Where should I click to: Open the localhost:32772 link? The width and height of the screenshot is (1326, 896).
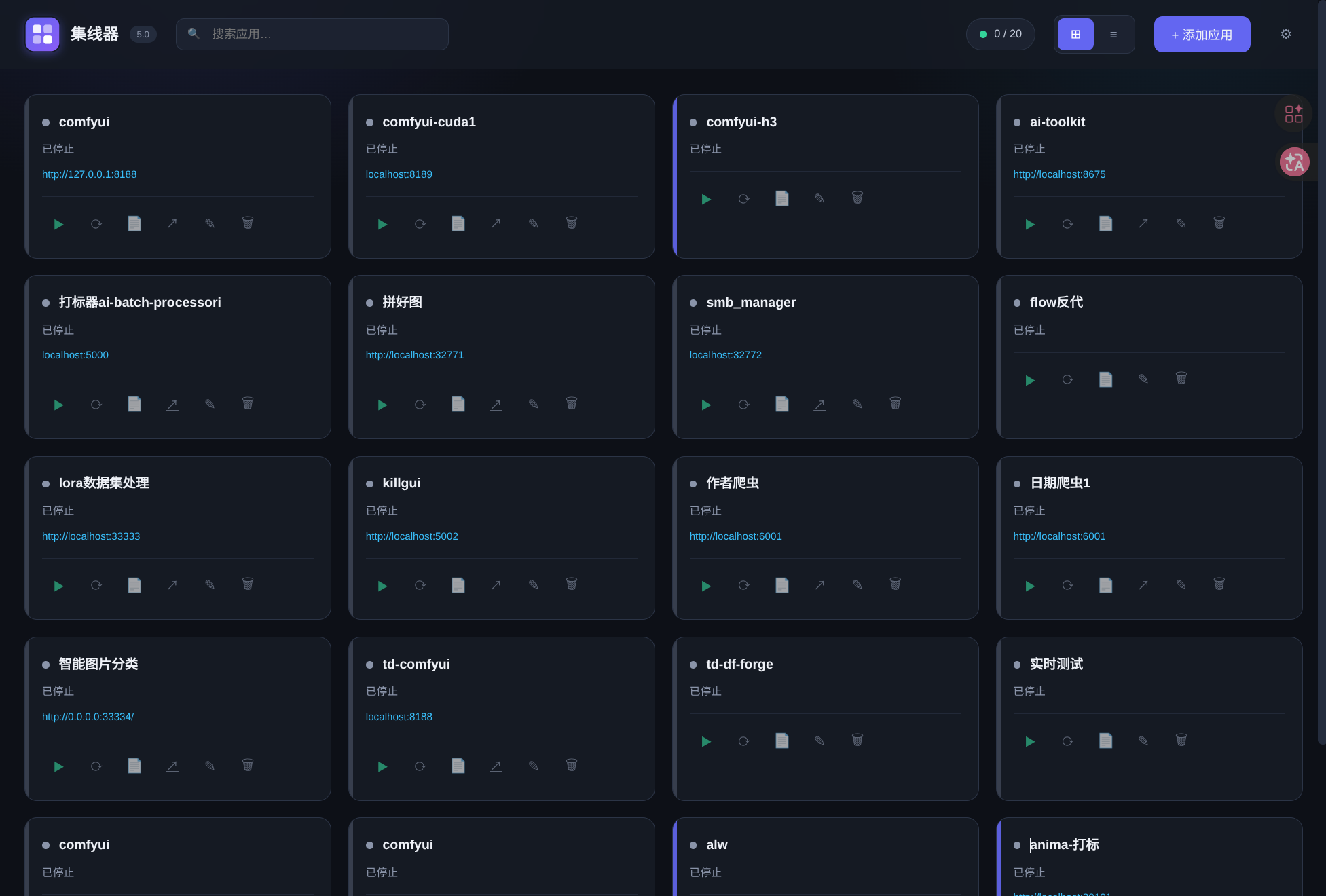tap(725, 355)
